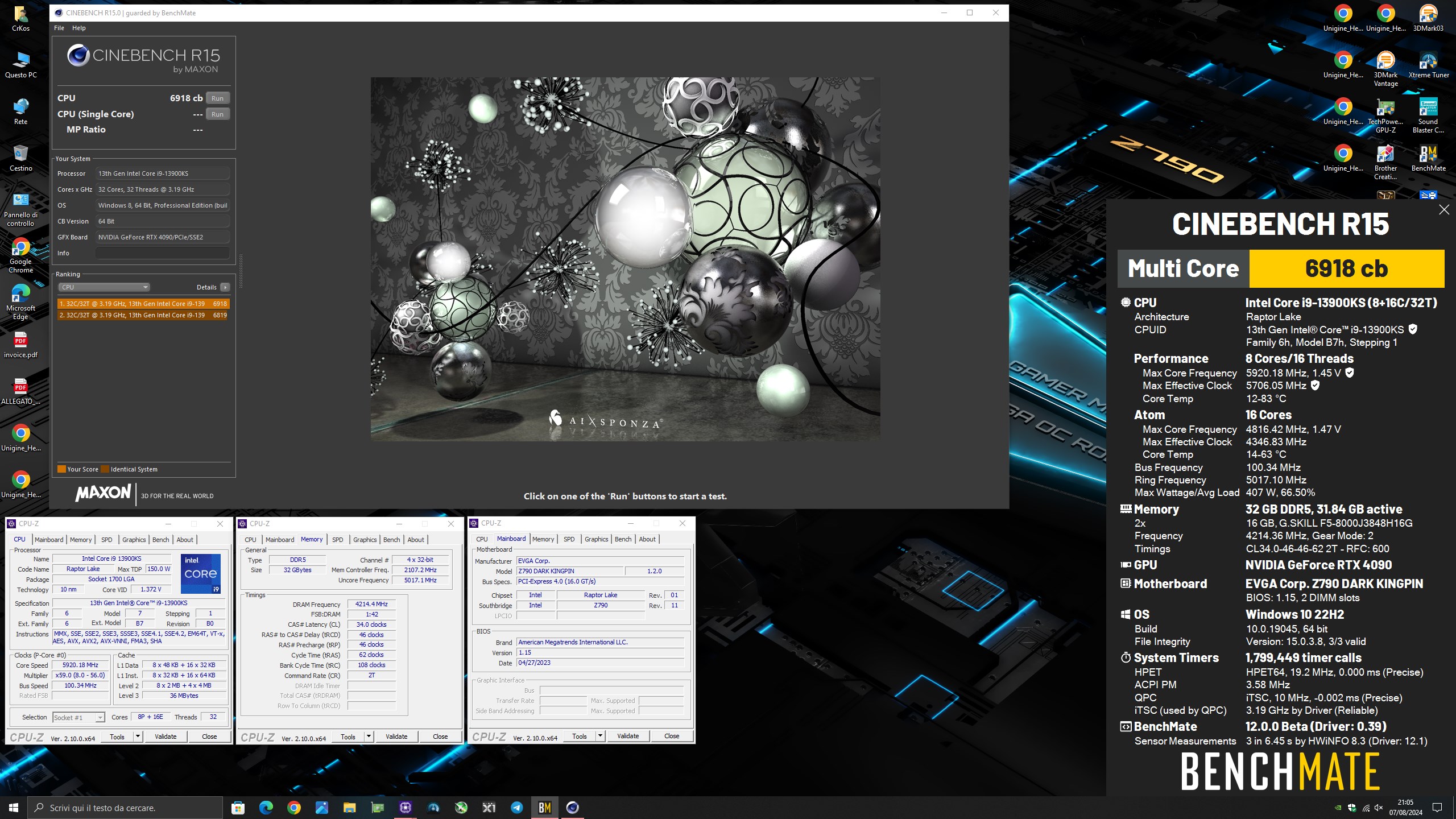Switch to the Graphics tab in the CPU-Z CPU window
Viewport: 1456px width, 819px height.
click(134, 540)
